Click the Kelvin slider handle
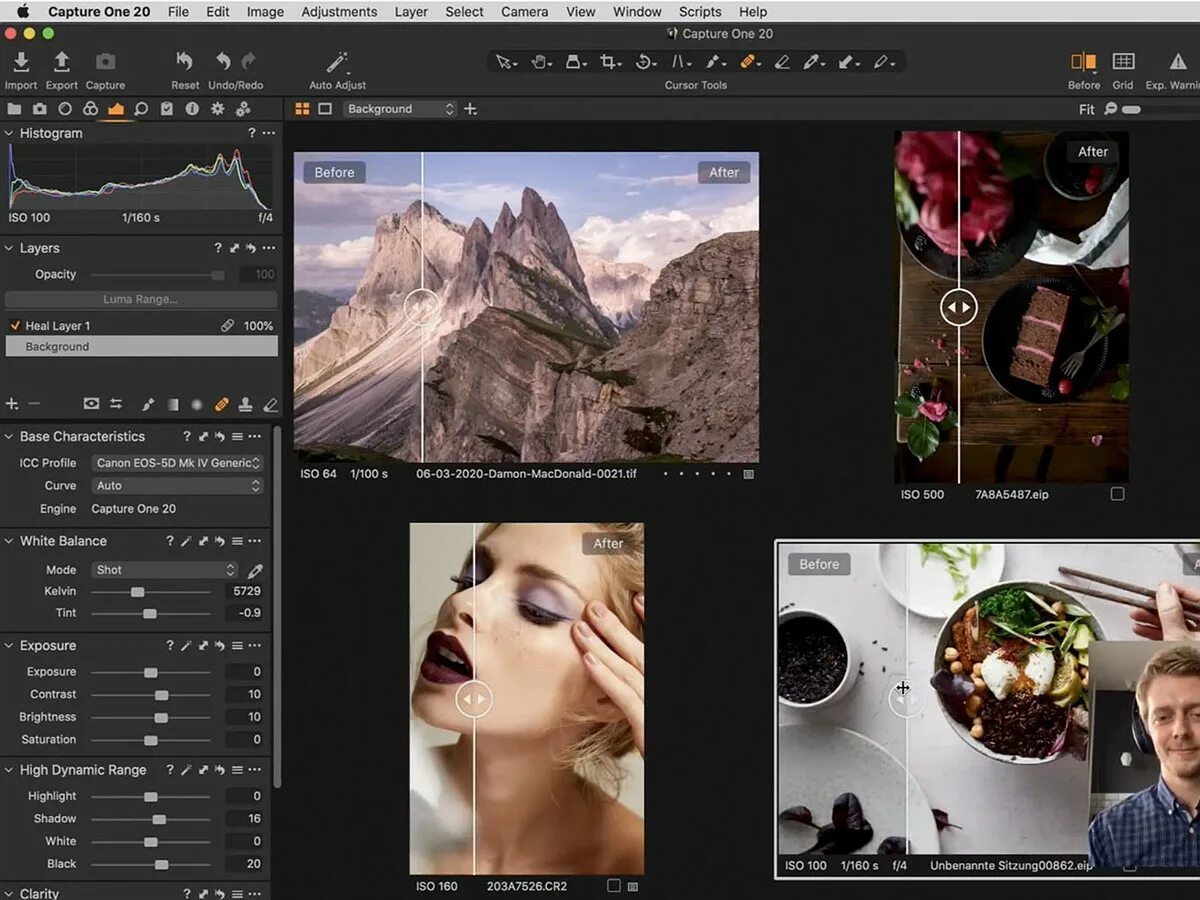Viewport: 1200px width, 900px height. [137, 592]
